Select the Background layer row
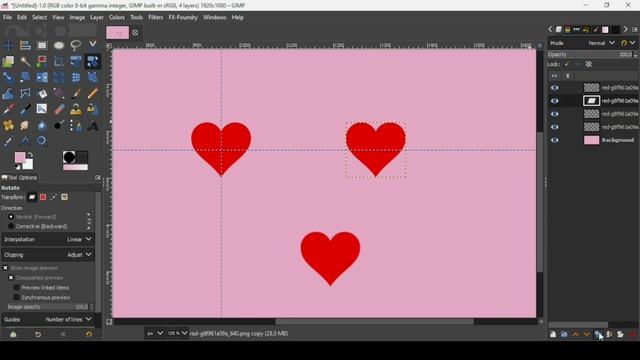 (x=593, y=140)
